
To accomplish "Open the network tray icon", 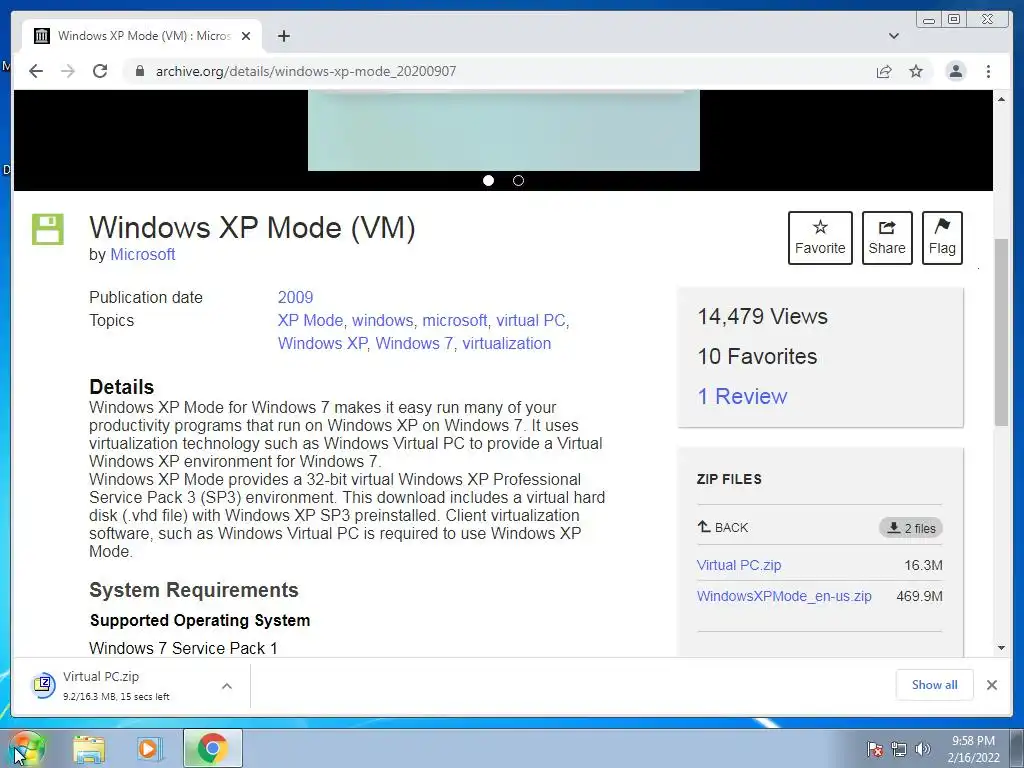I will click(899, 749).
